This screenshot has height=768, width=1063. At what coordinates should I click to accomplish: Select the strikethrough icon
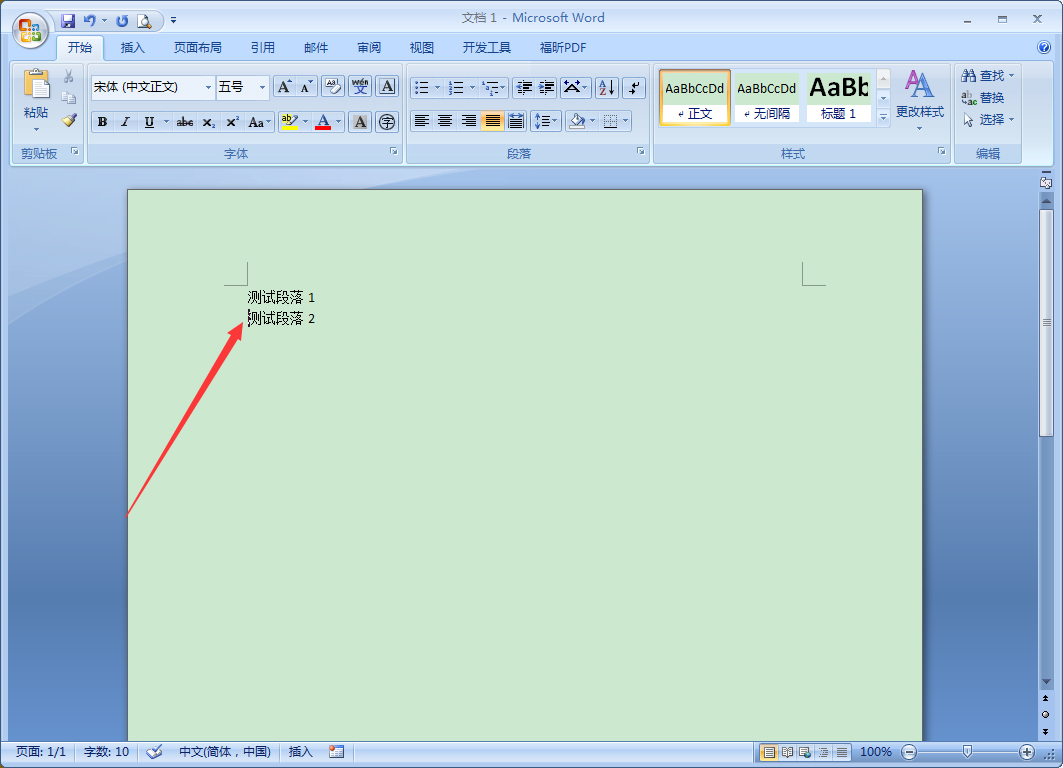pos(185,121)
